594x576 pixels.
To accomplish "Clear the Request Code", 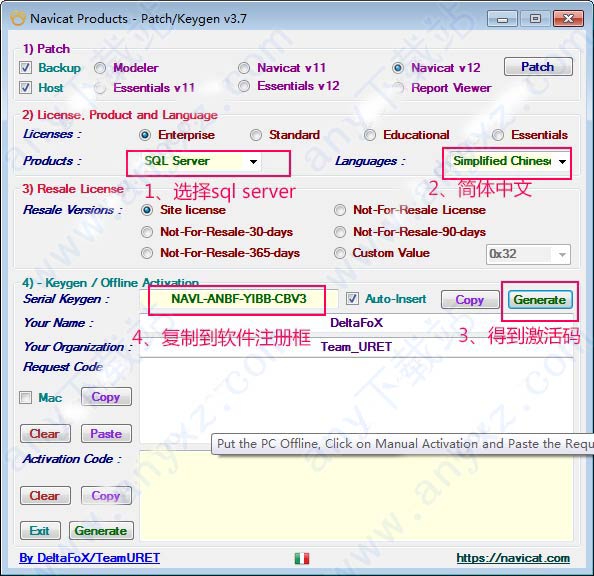I will point(45,434).
